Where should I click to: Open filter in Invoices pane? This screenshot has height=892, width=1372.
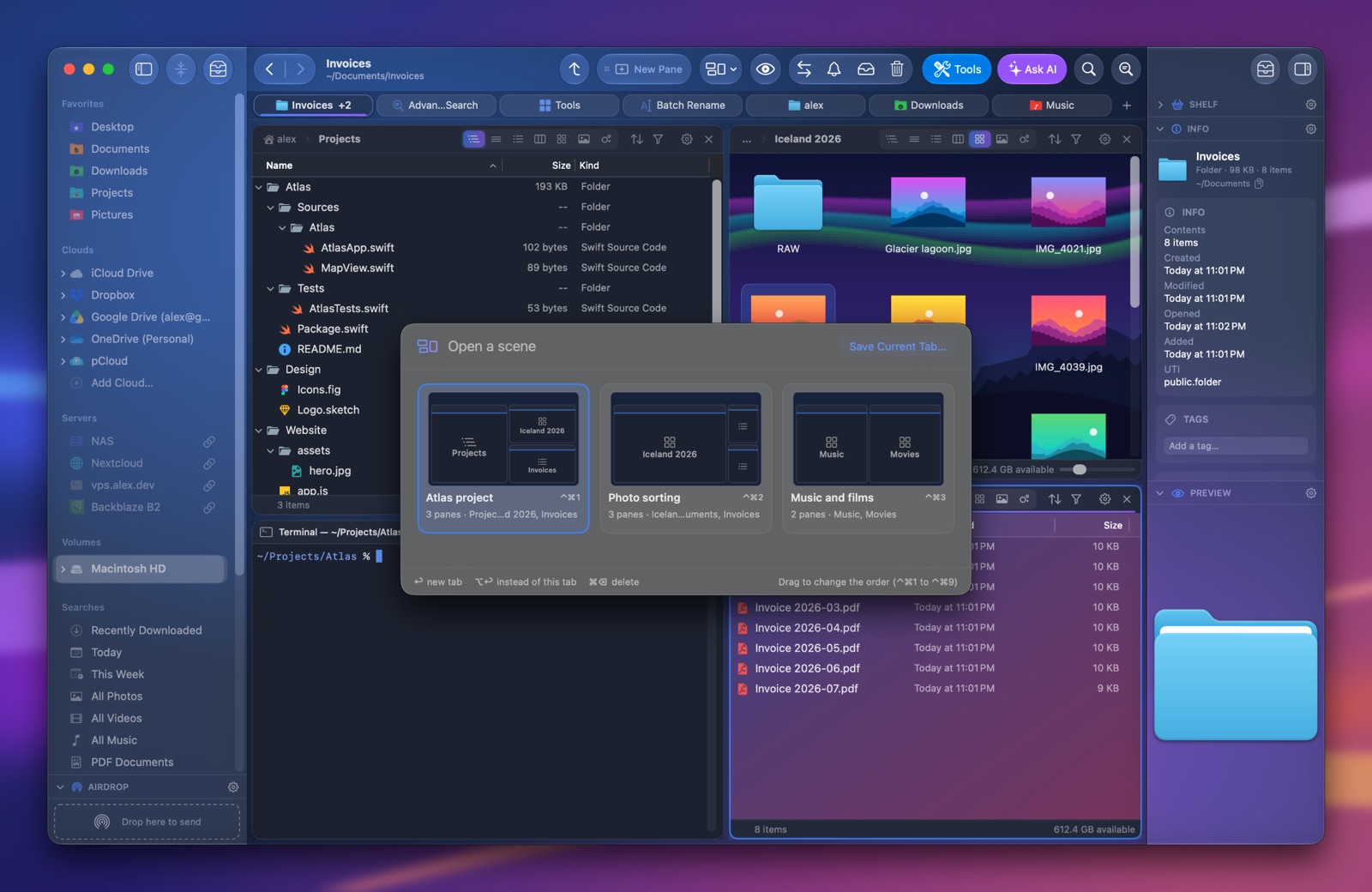coord(1076,499)
